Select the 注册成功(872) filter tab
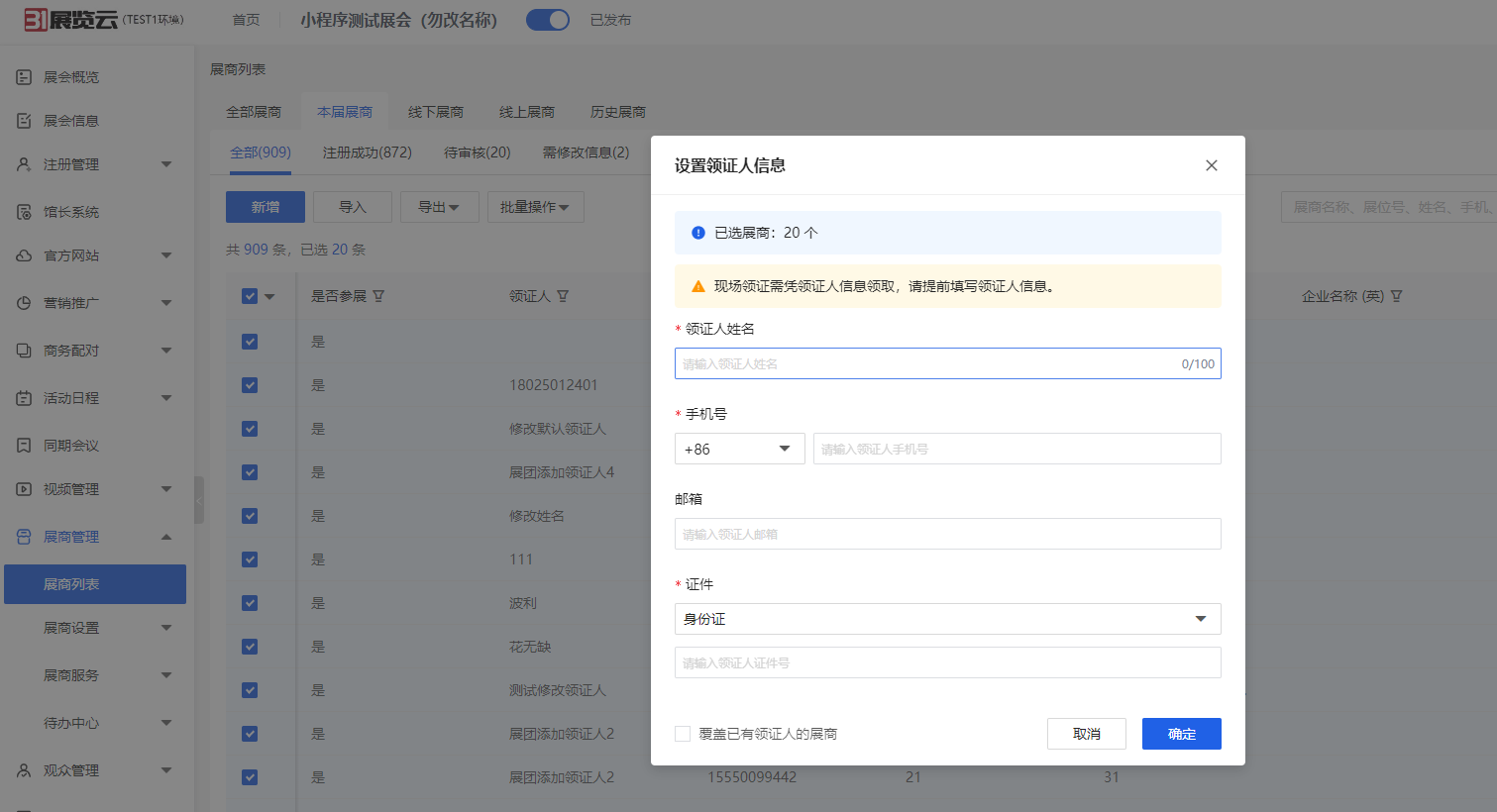Image resolution: width=1497 pixels, height=812 pixels. (x=368, y=152)
